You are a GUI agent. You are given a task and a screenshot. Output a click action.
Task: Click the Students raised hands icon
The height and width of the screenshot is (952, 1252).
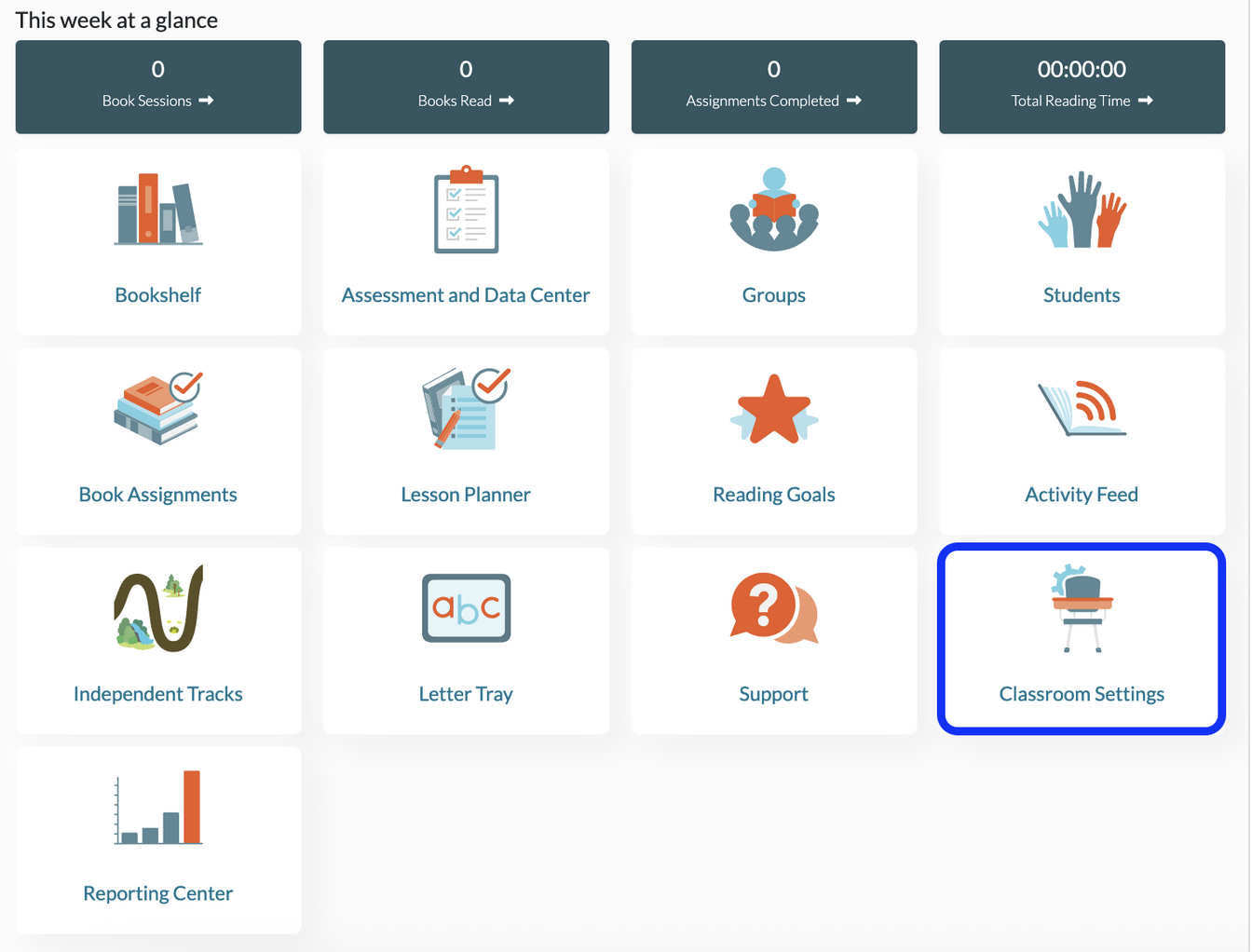tap(1082, 210)
